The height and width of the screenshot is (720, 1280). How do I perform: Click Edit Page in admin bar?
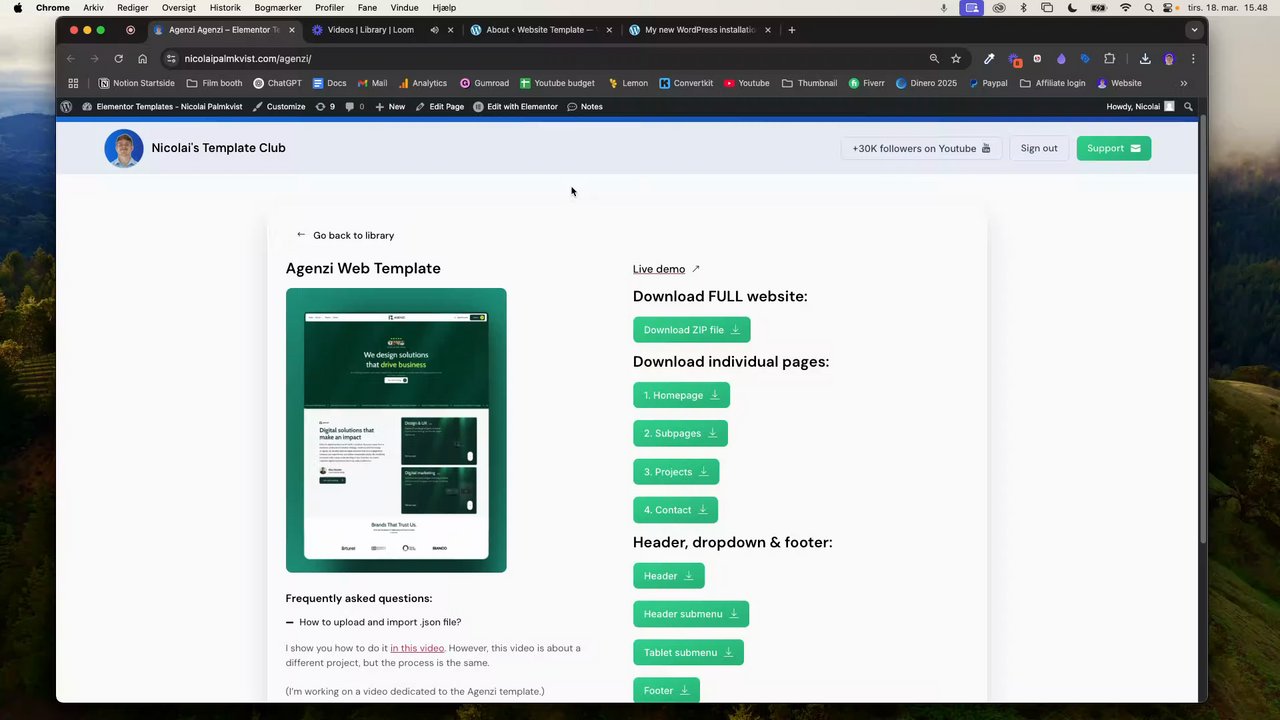[x=439, y=106]
